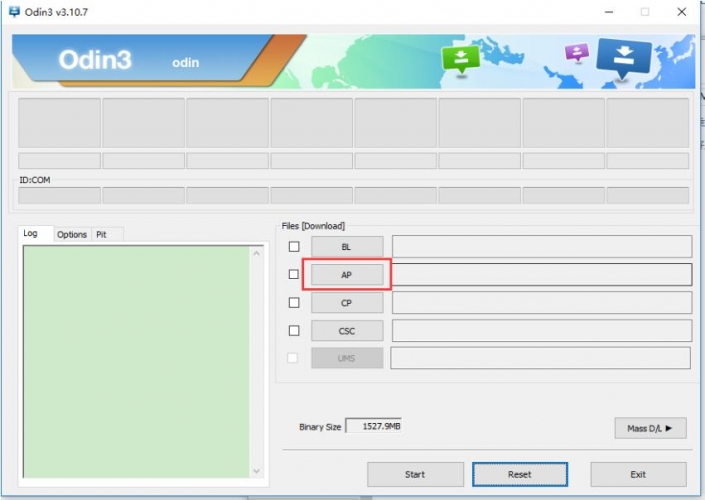The image size is (705, 500).
Task: Click the AP file path field
Action: pyautogui.click(x=542, y=275)
